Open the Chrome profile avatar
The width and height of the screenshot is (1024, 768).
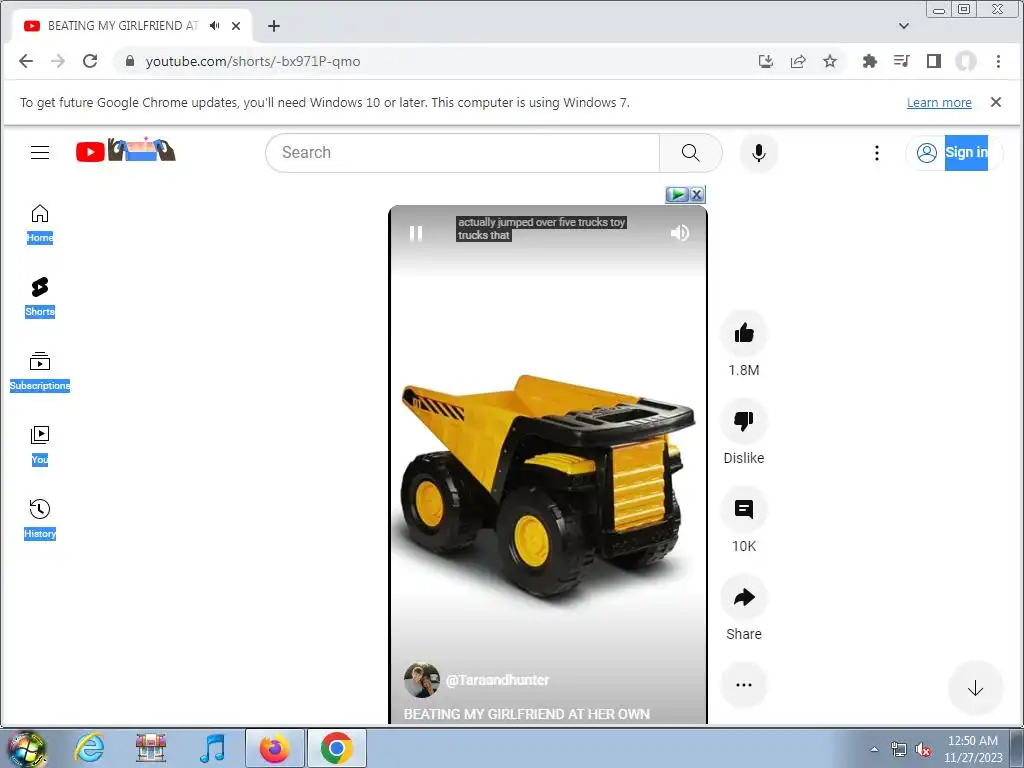pyautogui.click(x=966, y=61)
